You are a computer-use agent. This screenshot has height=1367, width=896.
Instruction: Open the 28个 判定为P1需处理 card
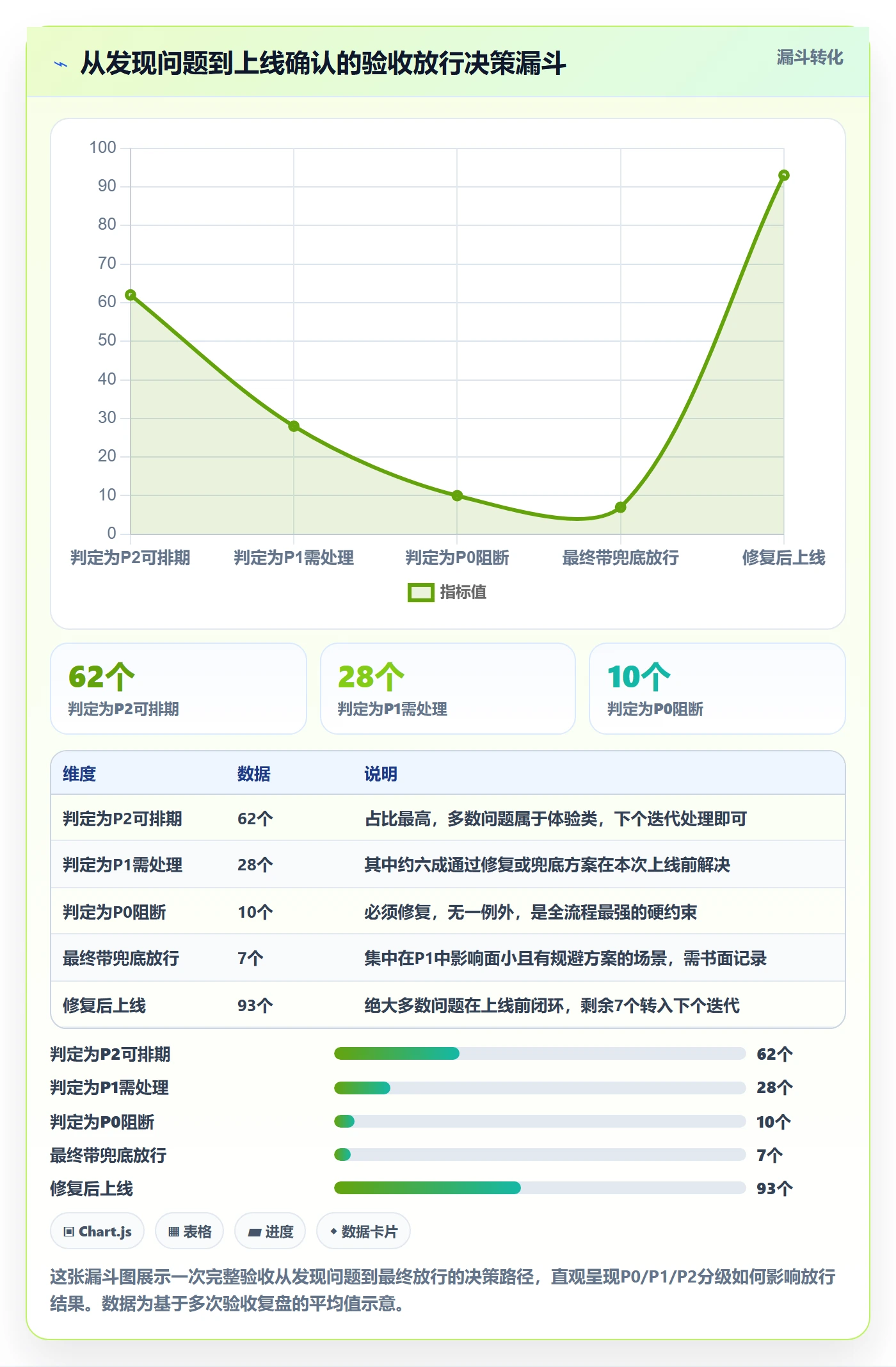(x=448, y=689)
